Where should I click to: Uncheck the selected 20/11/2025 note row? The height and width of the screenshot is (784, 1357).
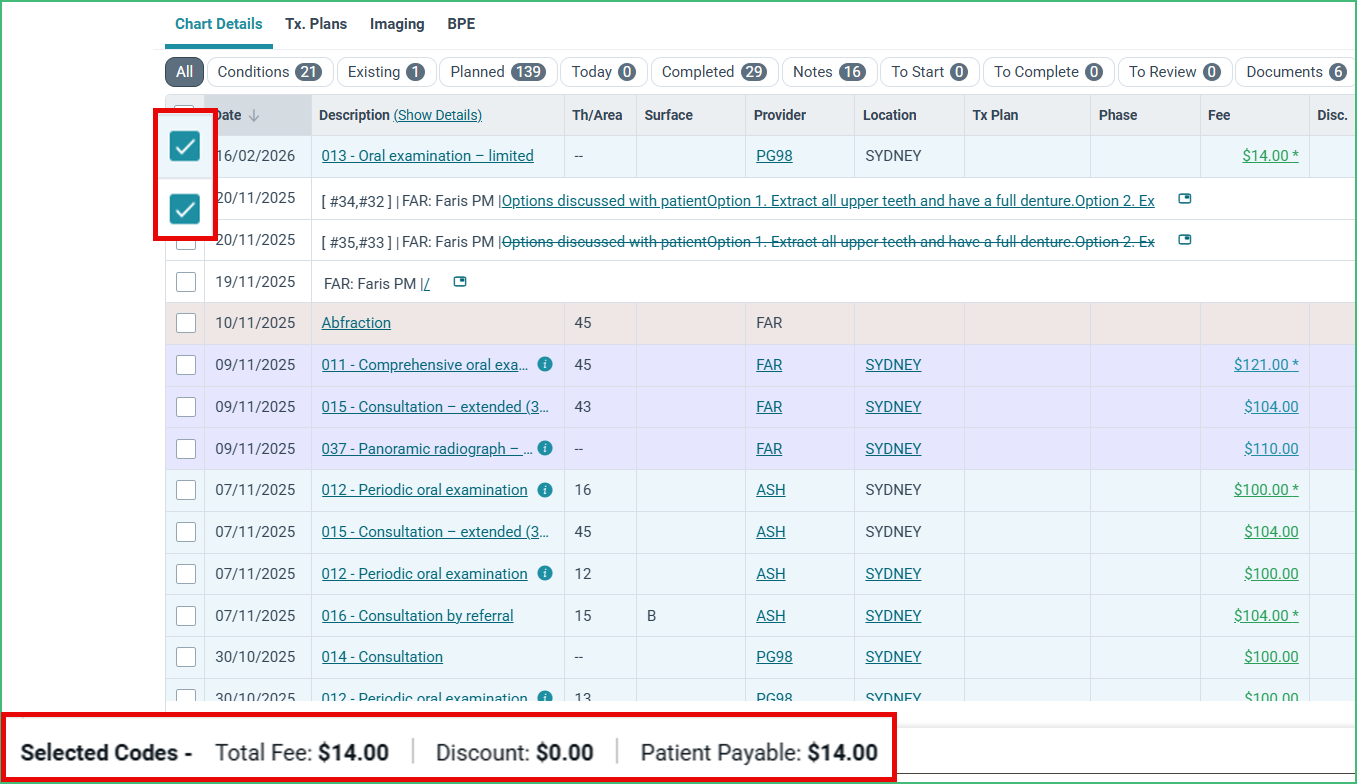[x=185, y=209]
